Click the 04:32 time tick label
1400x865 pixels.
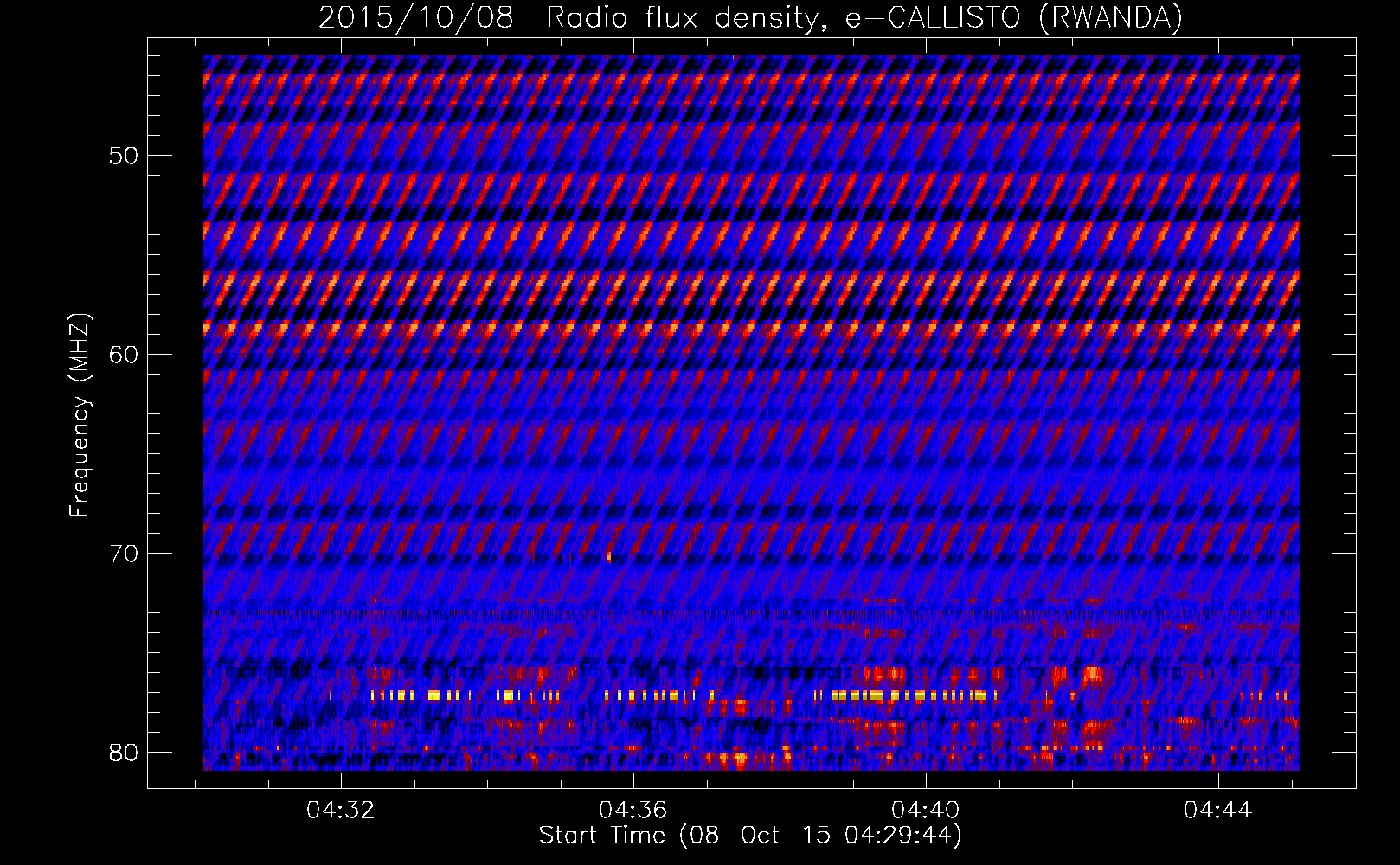tap(341, 811)
